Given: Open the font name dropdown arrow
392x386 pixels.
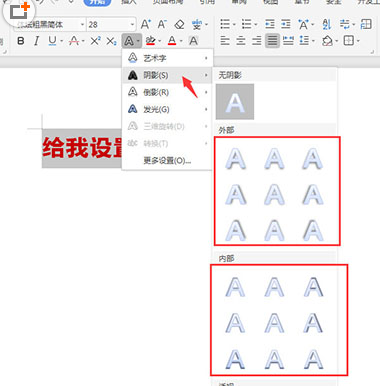Looking at the screenshot, I should (x=82, y=25).
